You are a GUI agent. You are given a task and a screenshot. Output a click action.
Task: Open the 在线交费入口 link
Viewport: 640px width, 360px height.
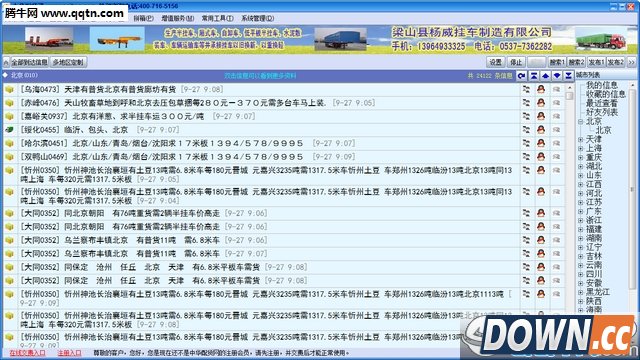pos(27,353)
